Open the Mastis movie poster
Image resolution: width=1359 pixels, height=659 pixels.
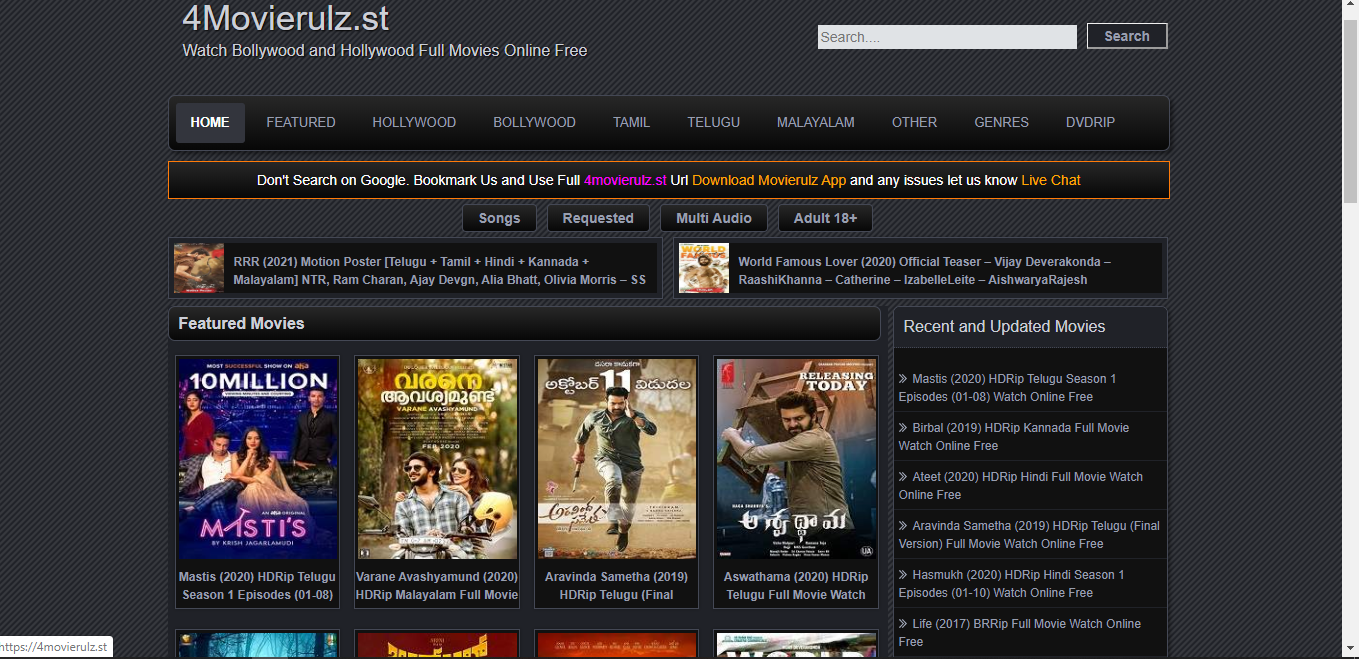point(258,459)
